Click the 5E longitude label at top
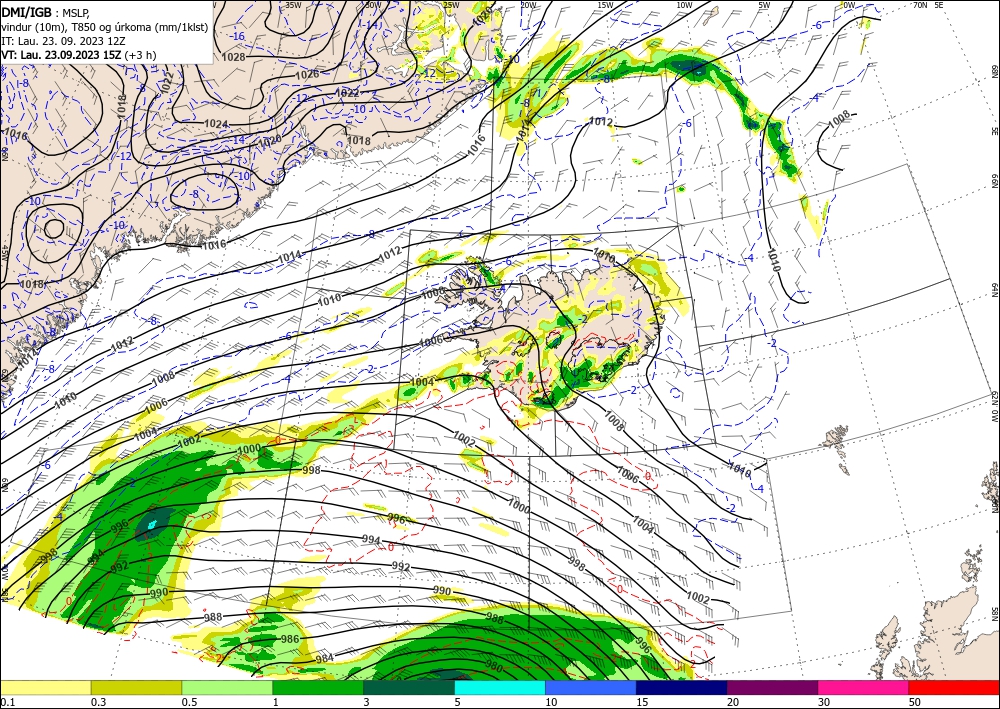The image size is (1000, 709). 938,5
